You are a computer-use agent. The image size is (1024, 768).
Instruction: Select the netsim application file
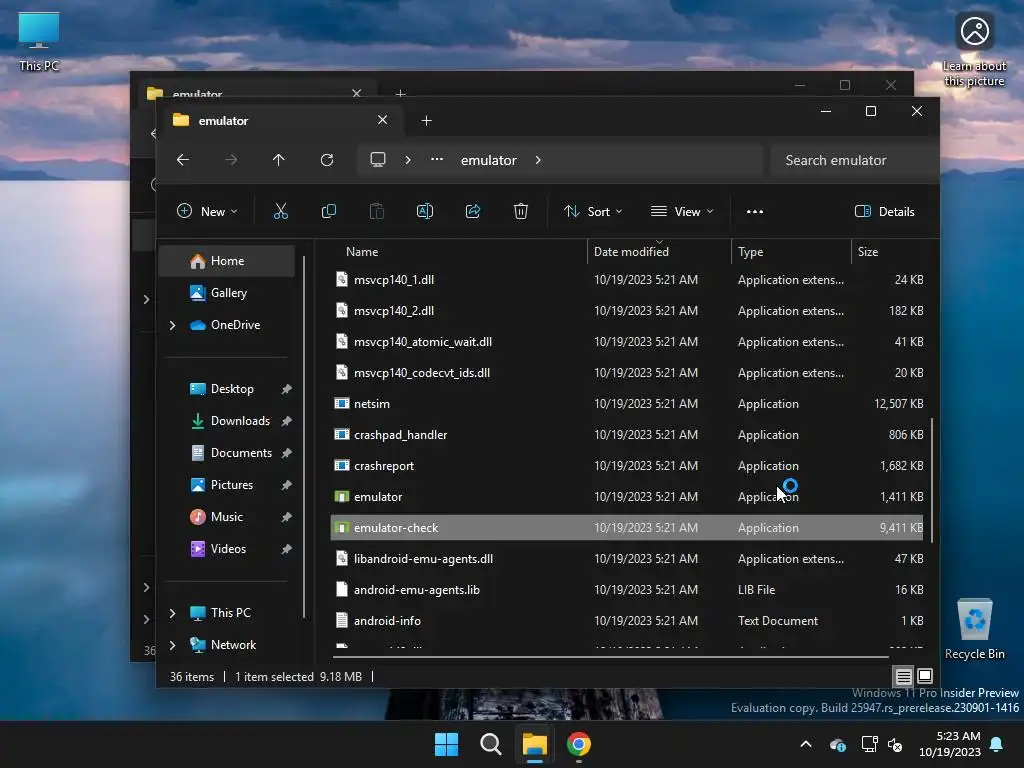point(627,404)
